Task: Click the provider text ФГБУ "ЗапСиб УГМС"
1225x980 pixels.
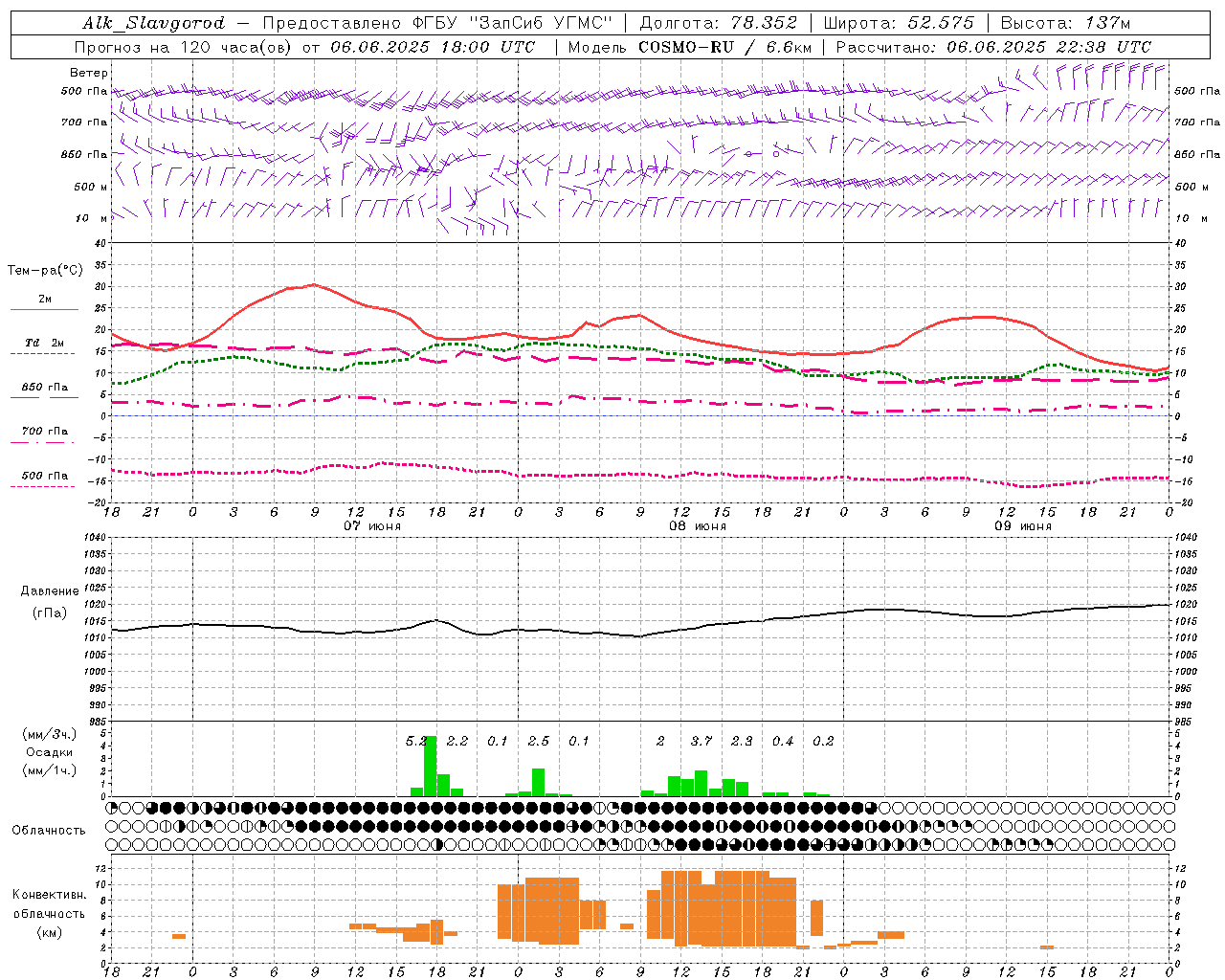Action: click(511, 23)
